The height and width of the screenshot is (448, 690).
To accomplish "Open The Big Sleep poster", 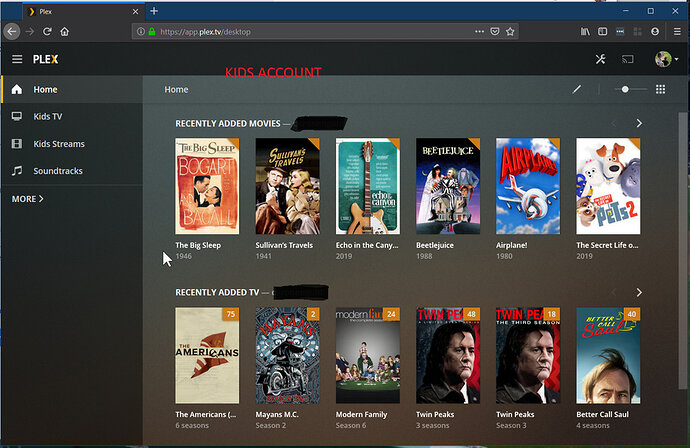I will coord(207,186).
